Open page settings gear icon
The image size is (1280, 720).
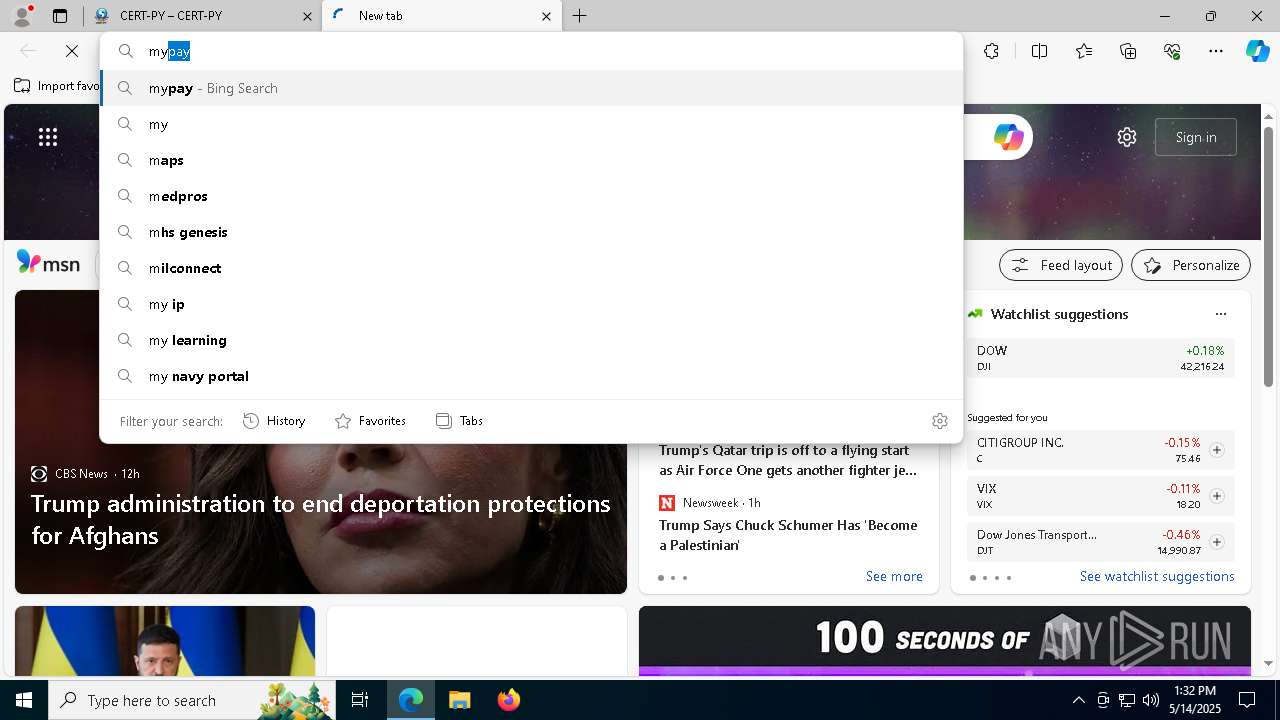tap(1127, 137)
